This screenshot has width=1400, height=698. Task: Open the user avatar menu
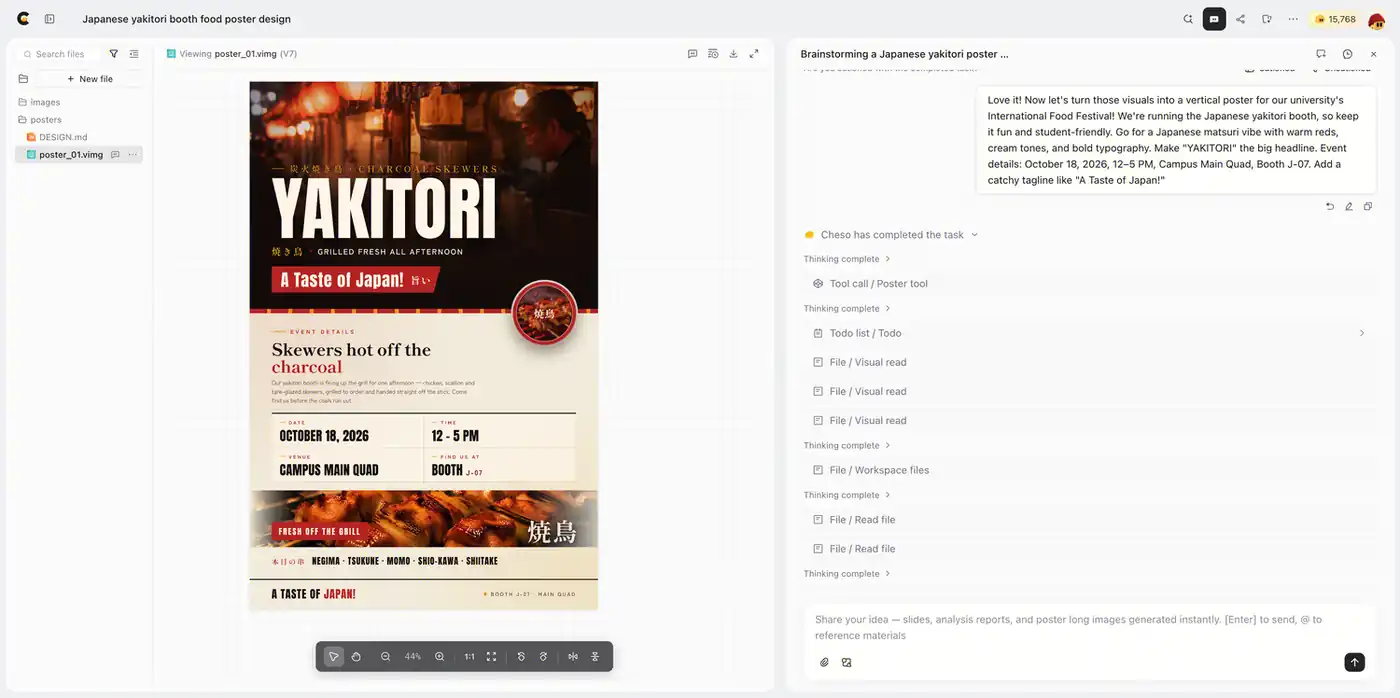[x=1377, y=20]
